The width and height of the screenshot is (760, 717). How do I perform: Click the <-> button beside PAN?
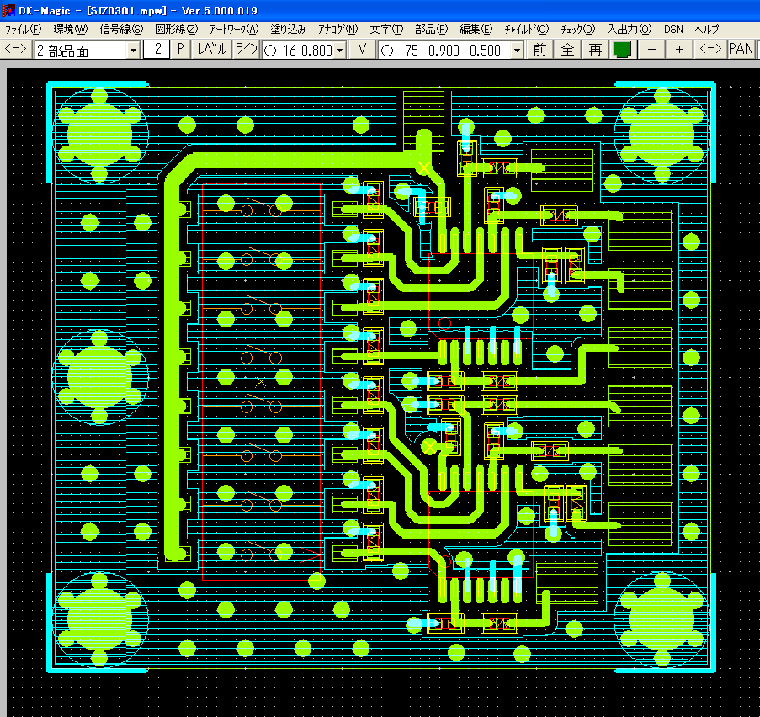711,49
